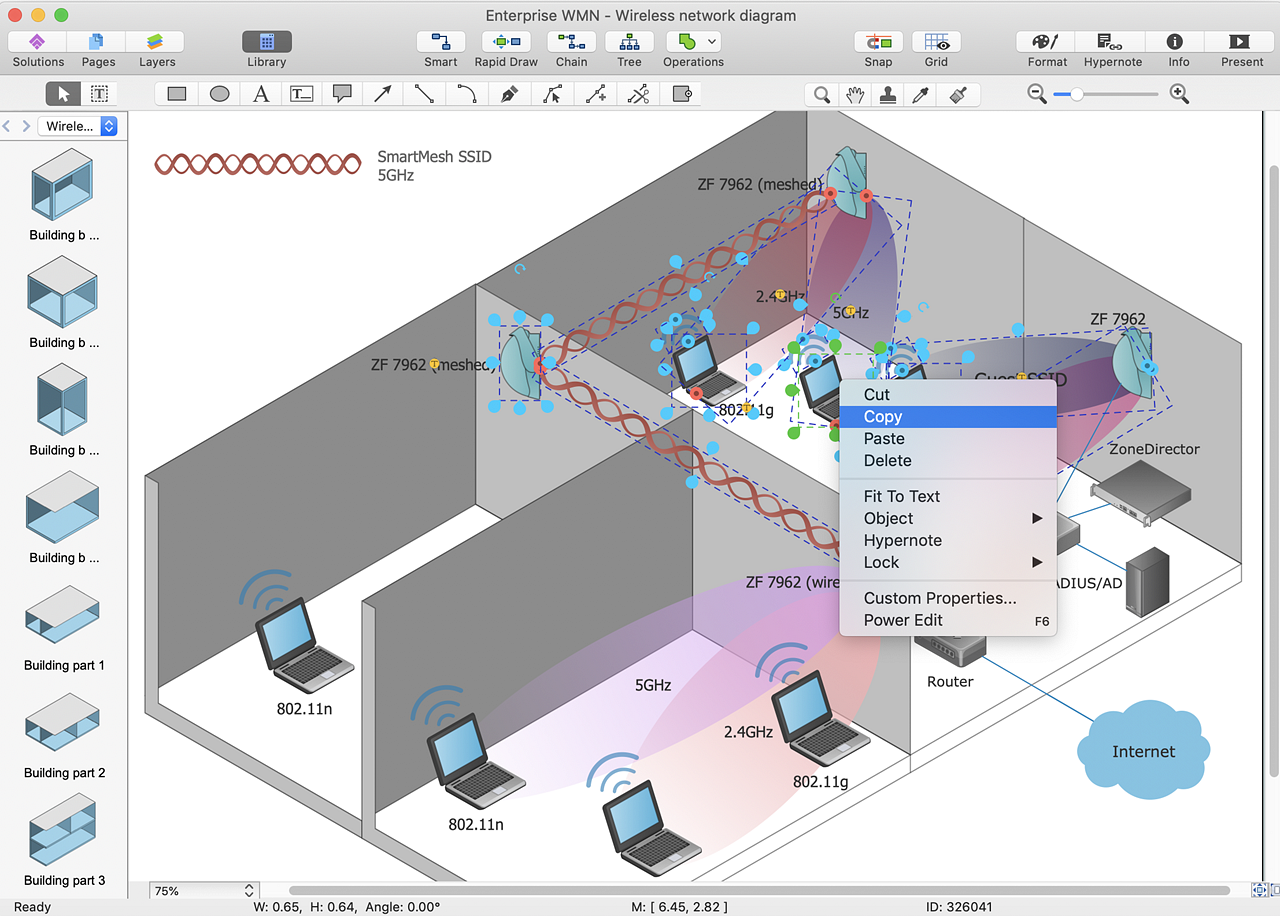Select the Rectangle drawing tool
Screen dimensions: 1280x916
click(177, 94)
